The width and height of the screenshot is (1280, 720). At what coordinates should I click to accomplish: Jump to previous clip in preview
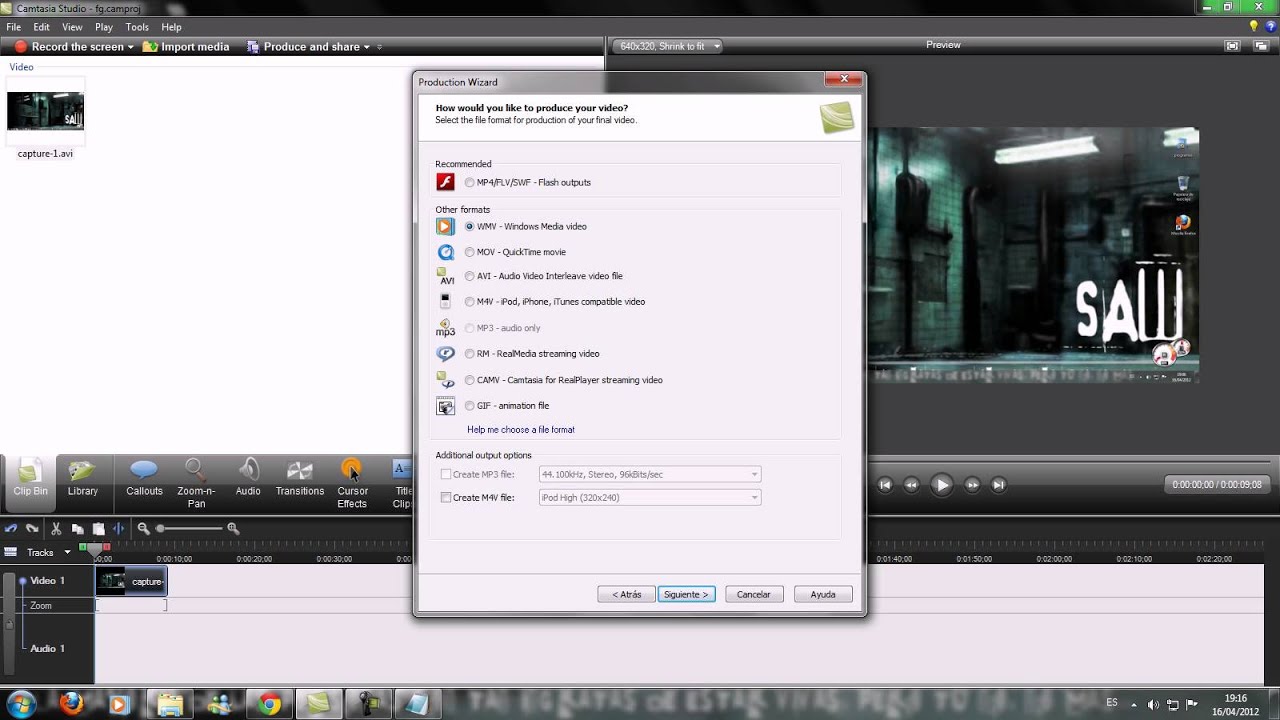click(x=885, y=485)
